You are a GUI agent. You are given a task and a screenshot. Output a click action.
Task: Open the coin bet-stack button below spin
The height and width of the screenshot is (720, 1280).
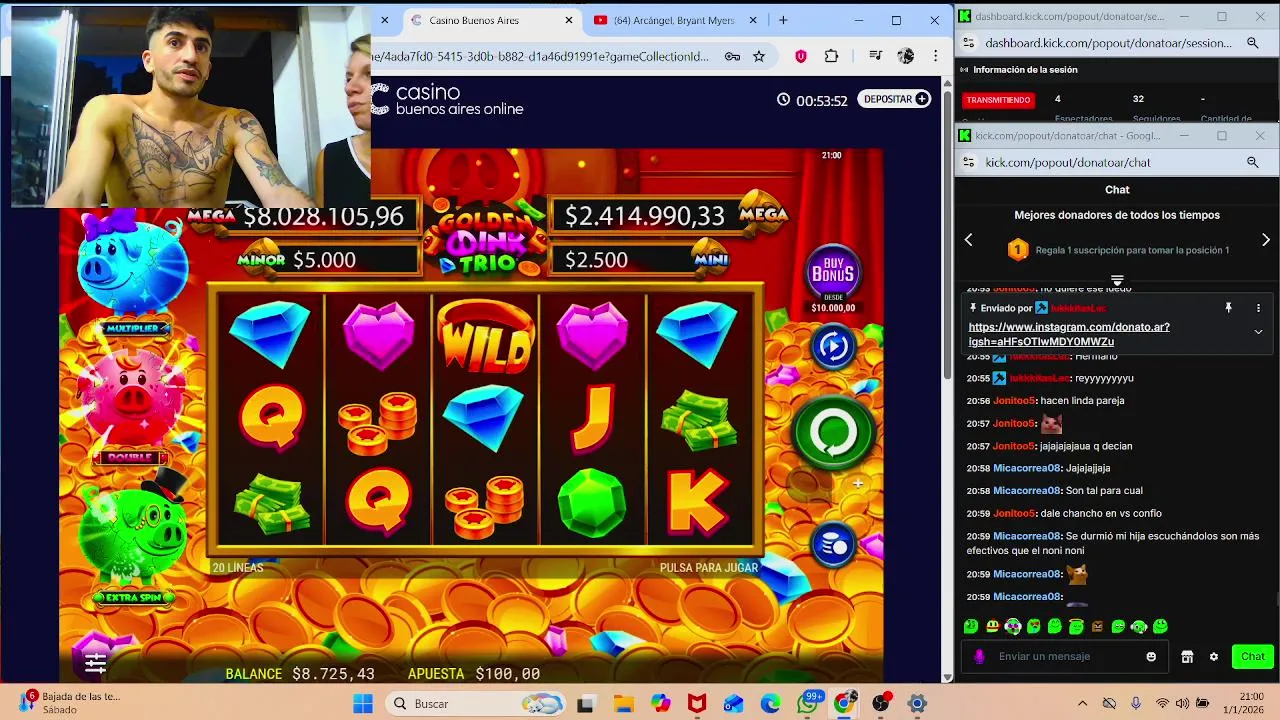click(833, 545)
